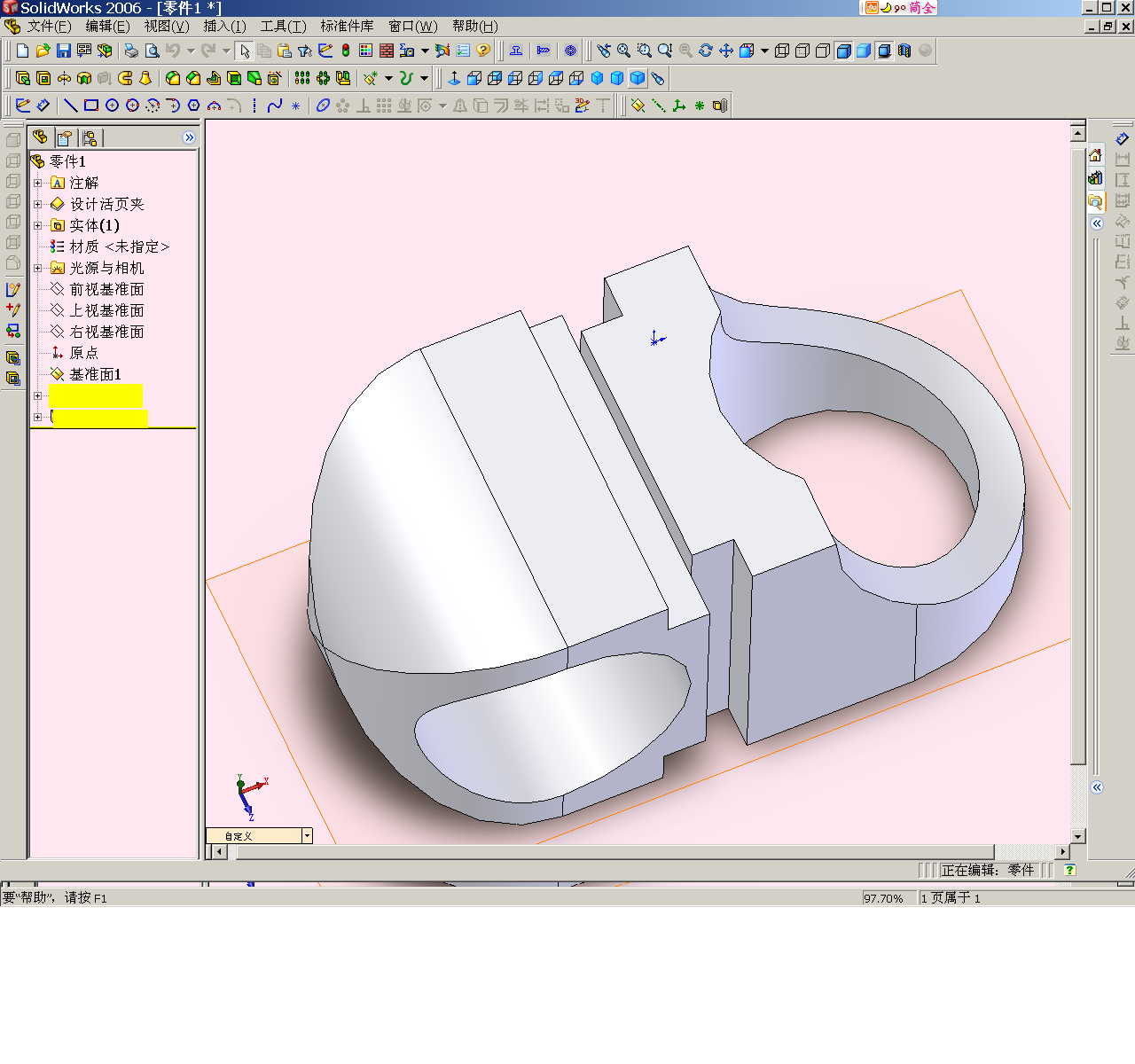Open a file with the Open folder icon
Image resolution: width=1135 pixels, height=1064 pixels.
point(43,51)
